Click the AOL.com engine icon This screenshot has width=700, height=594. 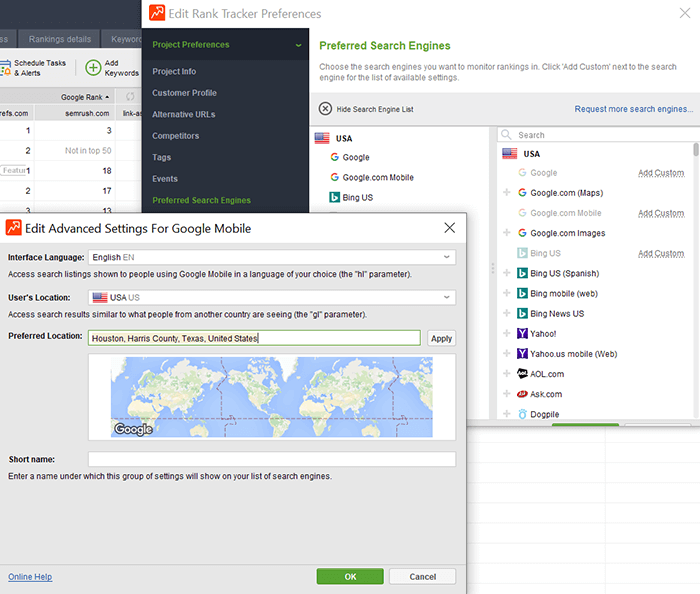pos(522,374)
